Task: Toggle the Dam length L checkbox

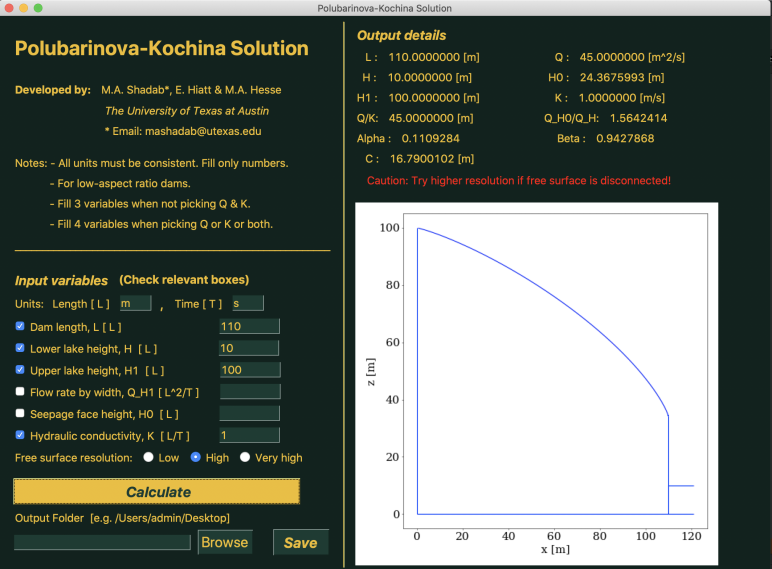Action: coord(20,326)
